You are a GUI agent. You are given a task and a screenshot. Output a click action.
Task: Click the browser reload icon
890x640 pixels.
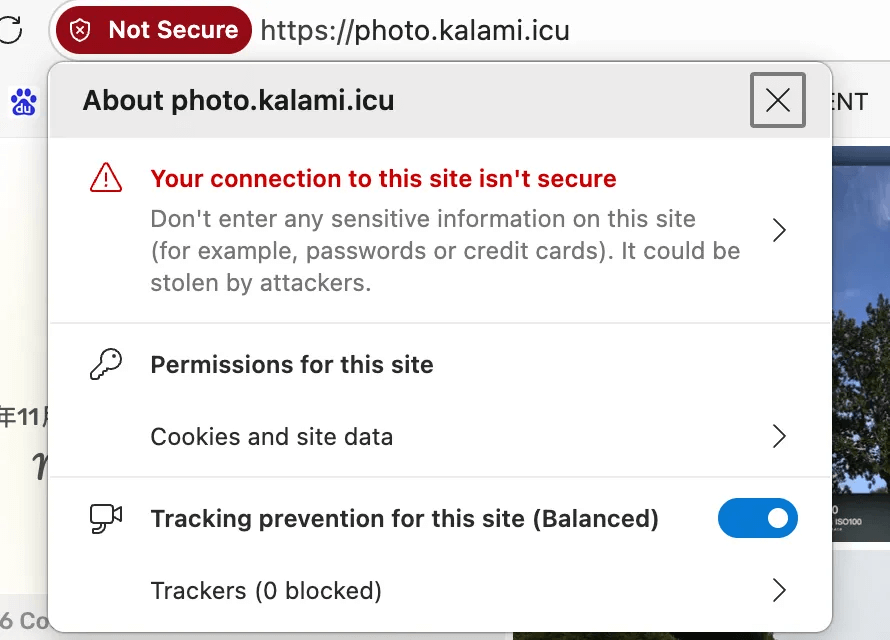(10, 30)
